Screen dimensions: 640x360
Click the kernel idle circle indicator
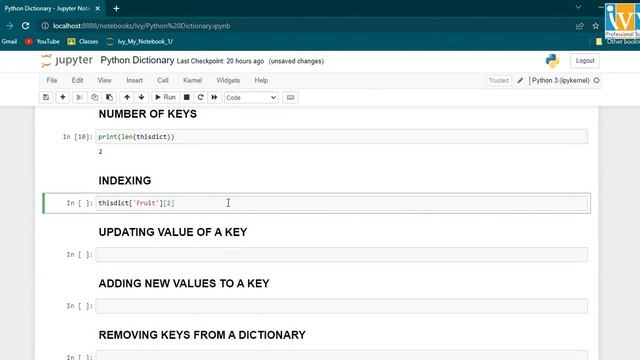pyautogui.click(x=596, y=80)
